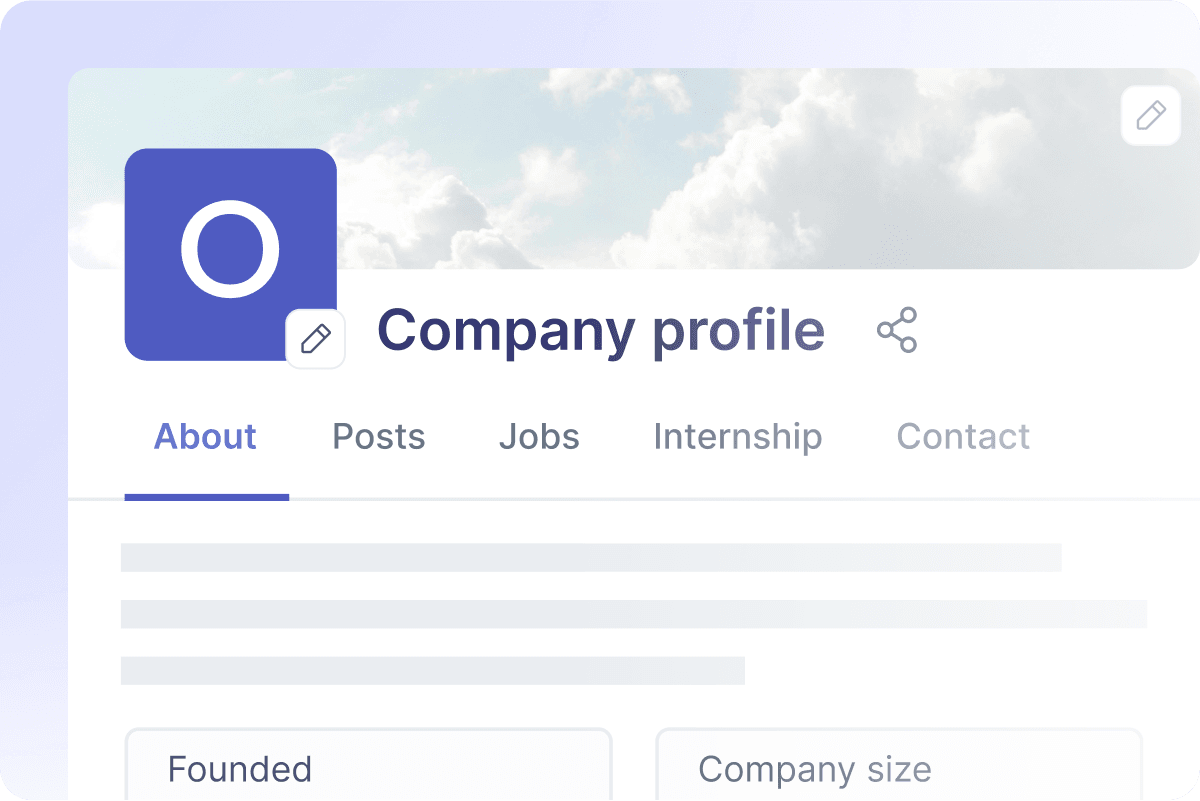Image resolution: width=1200 pixels, height=801 pixels.
Task: Switch to the About tab
Action: (x=205, y=436)
